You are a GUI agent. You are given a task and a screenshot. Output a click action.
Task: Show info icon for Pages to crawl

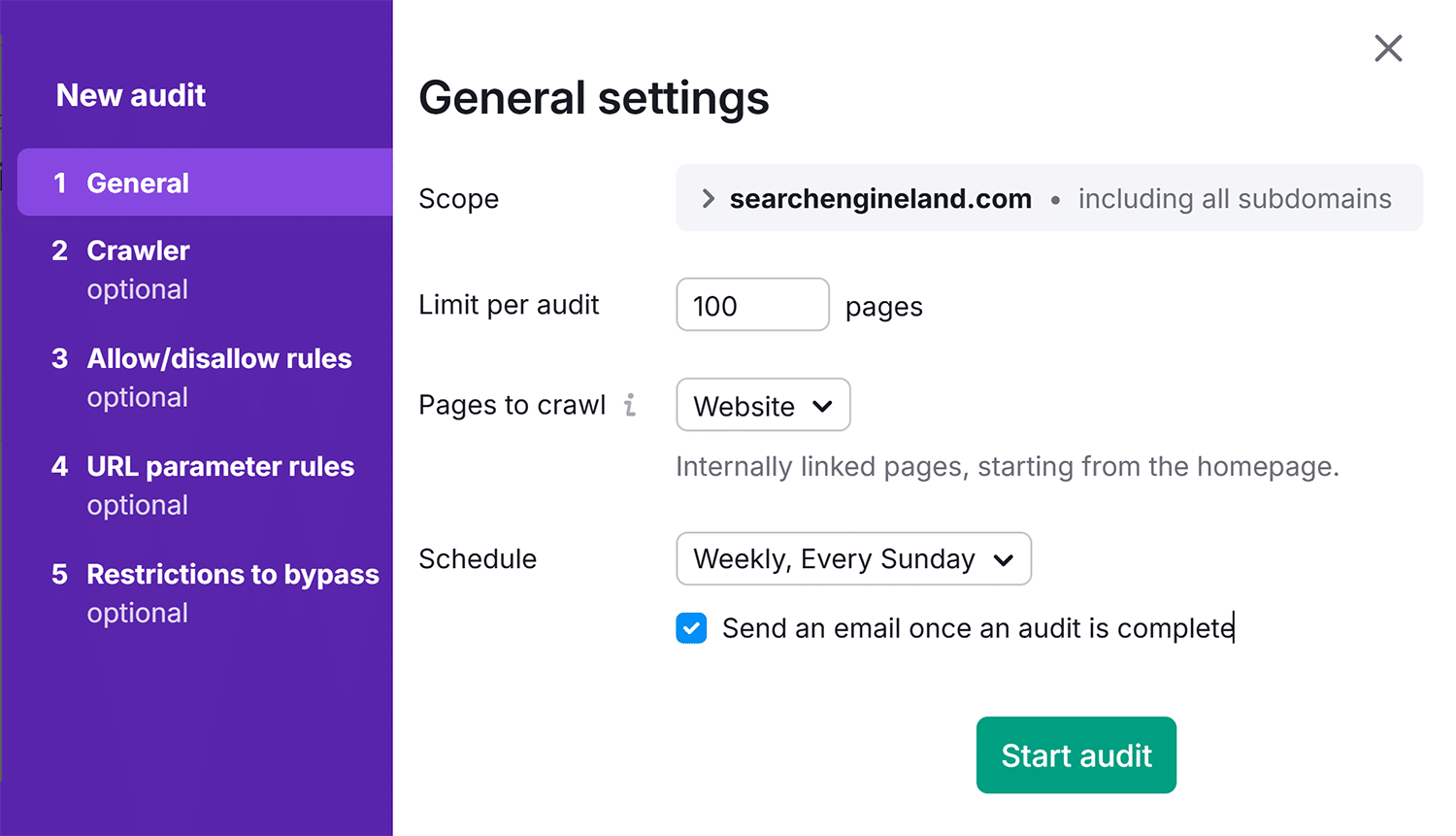coord(630,405)
